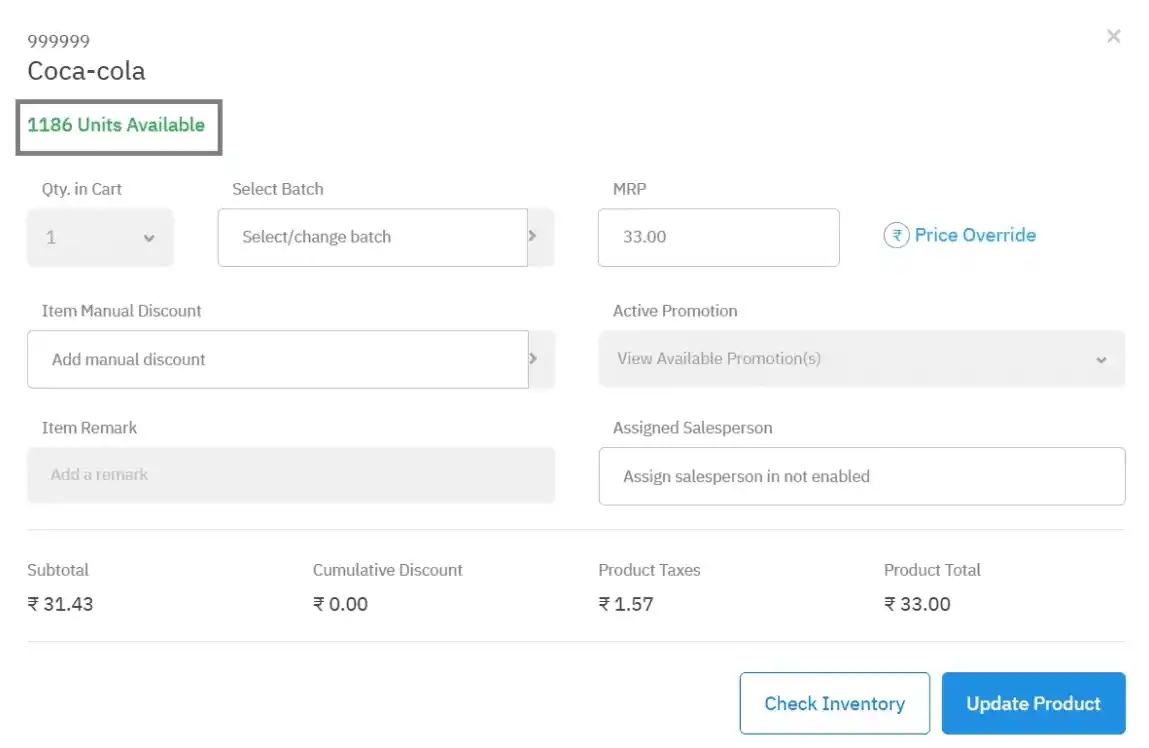Click the Select Batch label
Screen dimensions: 1149x748
tap(278, 189)
